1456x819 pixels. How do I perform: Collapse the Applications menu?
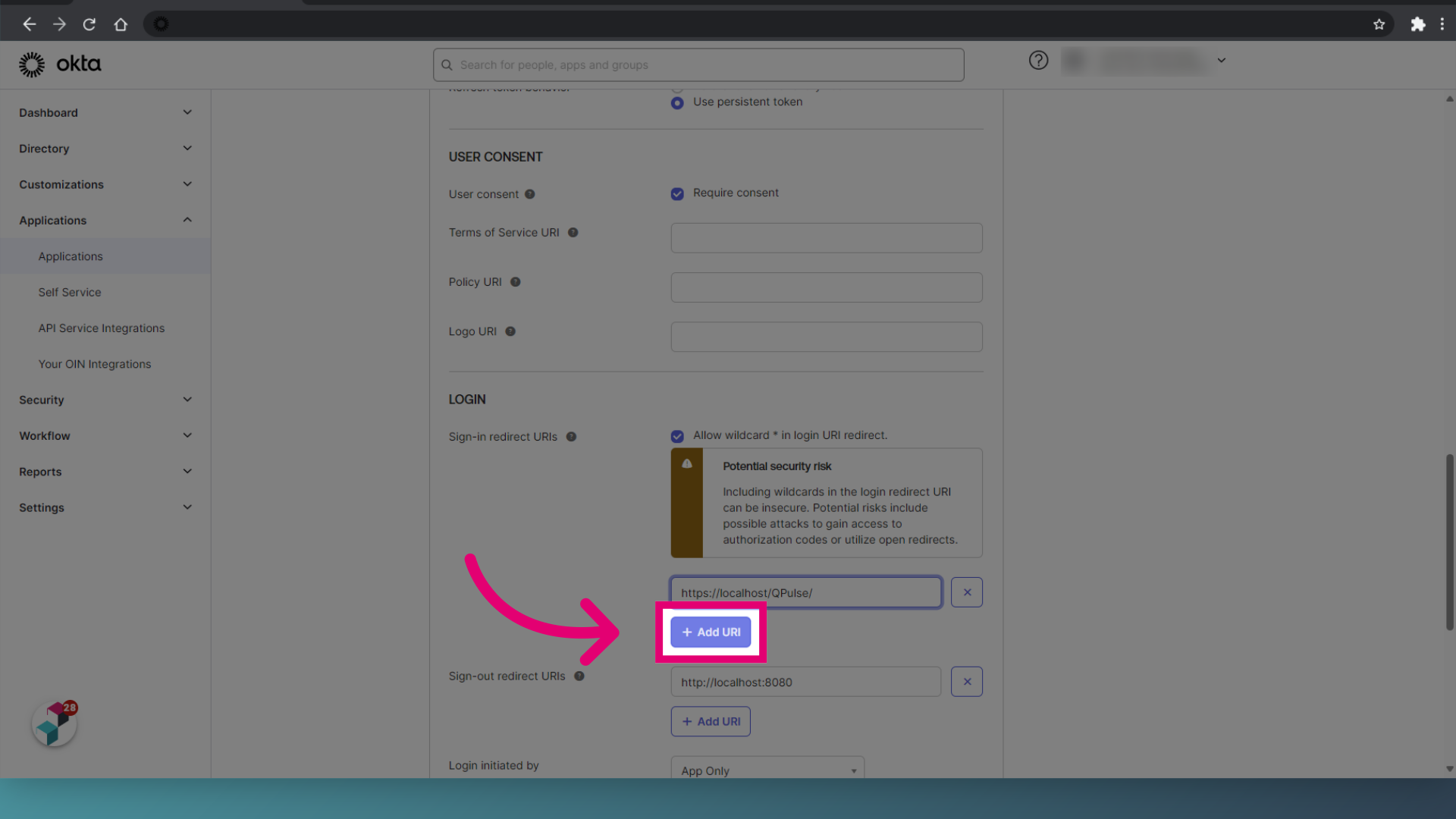coord(105,221)
